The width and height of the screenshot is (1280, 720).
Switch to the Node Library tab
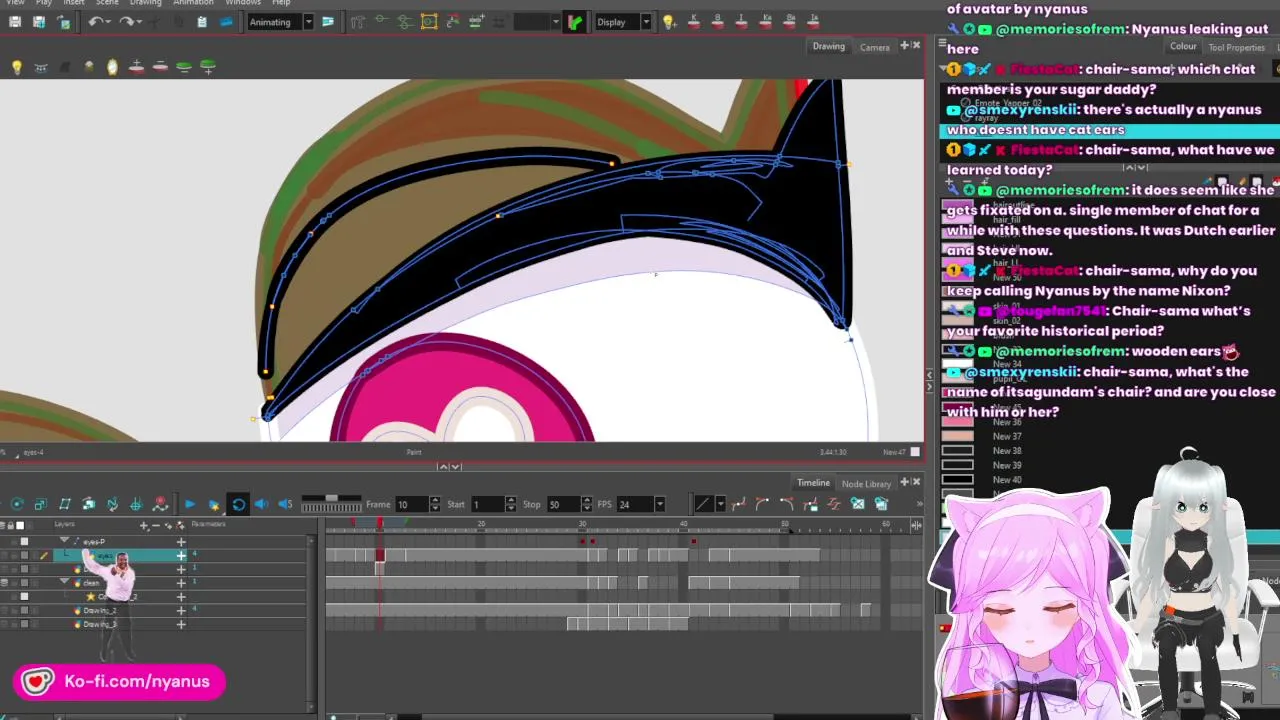point(866,484)
